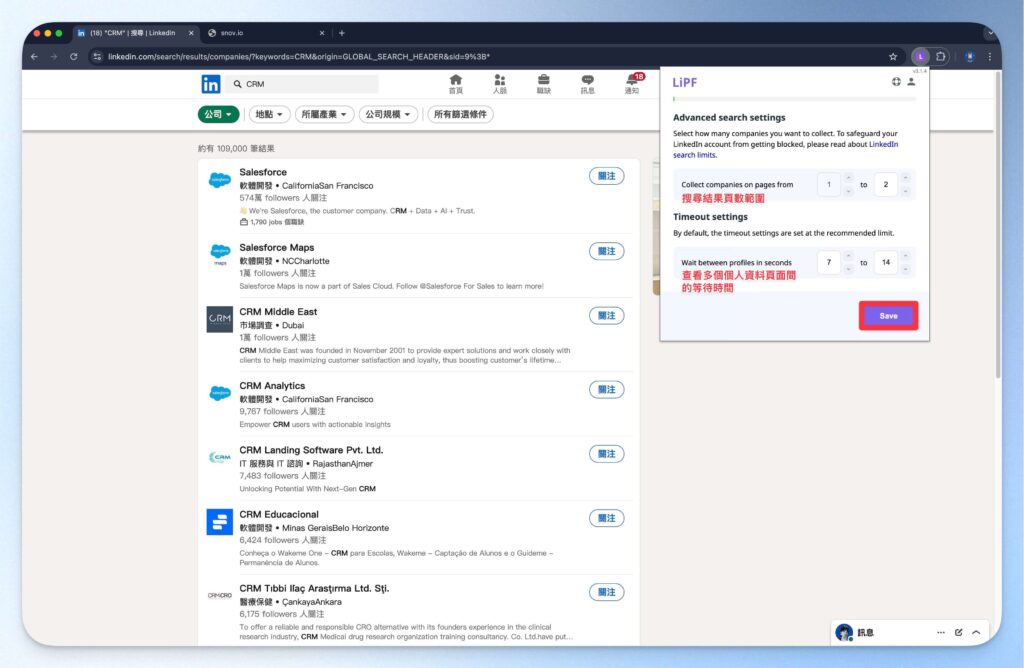Follow CRM Analytics company
This screenshot has width=1024, height=668.
coord(607,390)
